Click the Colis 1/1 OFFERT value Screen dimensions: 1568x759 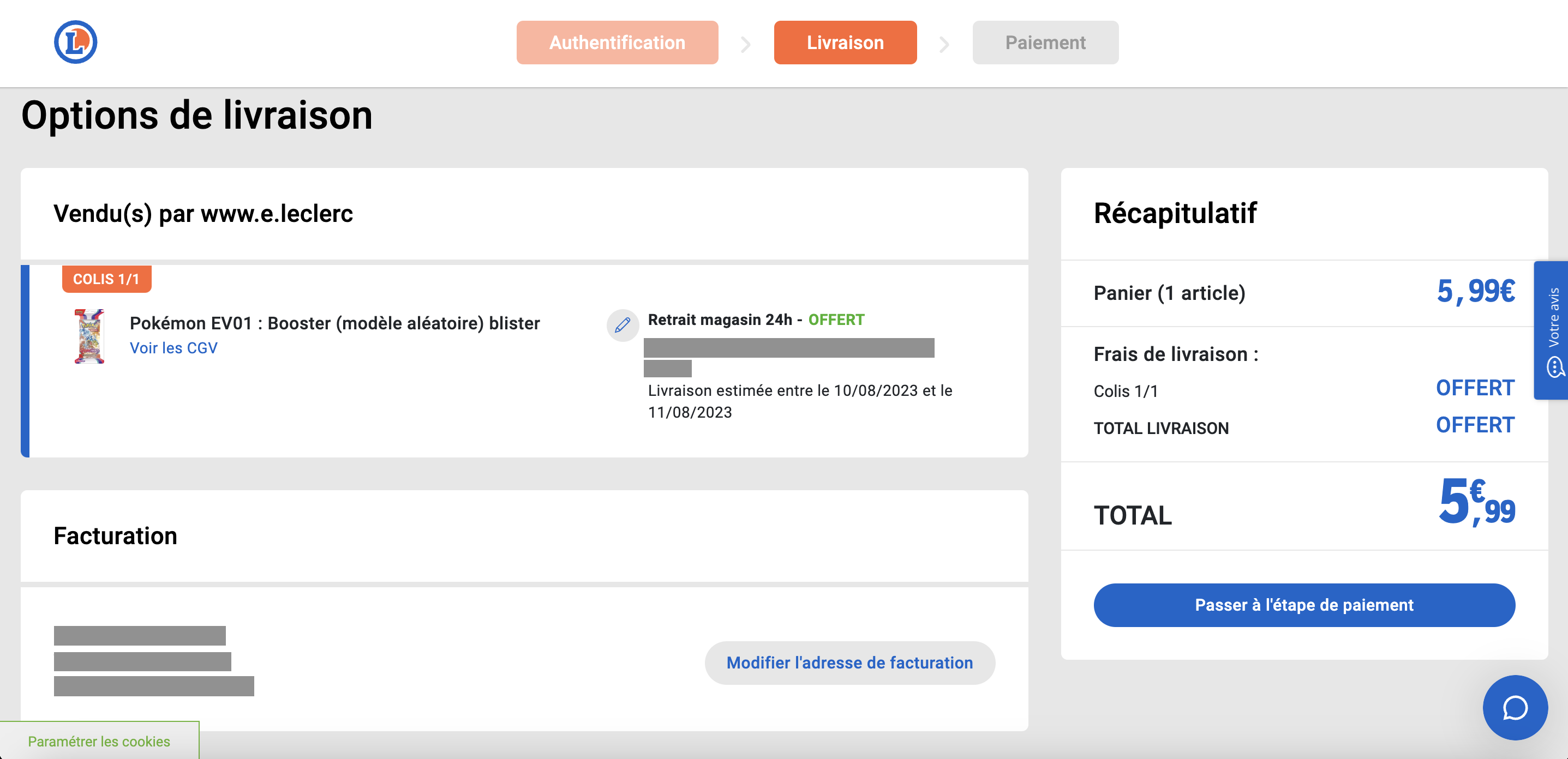[x=1475, y=388]
